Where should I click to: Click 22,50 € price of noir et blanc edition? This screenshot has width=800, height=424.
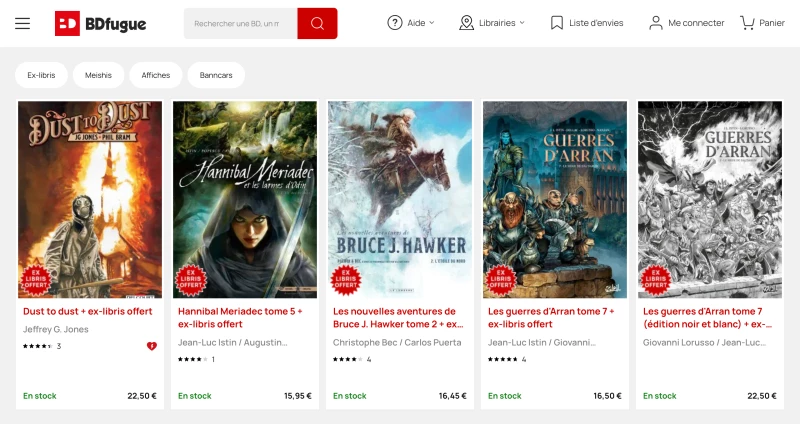pyautogui.click(x=762, y=396)
